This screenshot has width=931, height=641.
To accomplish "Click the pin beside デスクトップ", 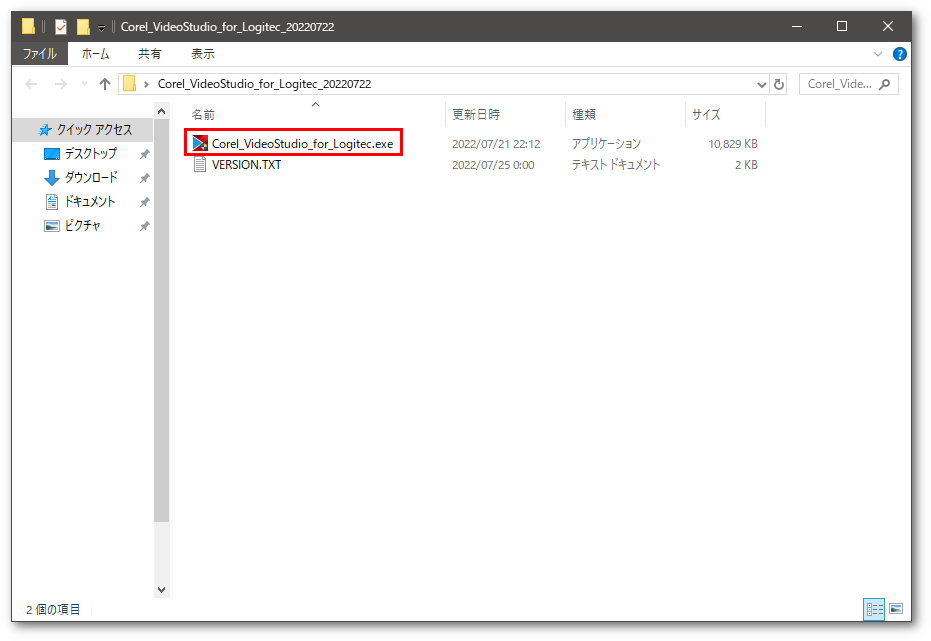I will pos(144,154).
